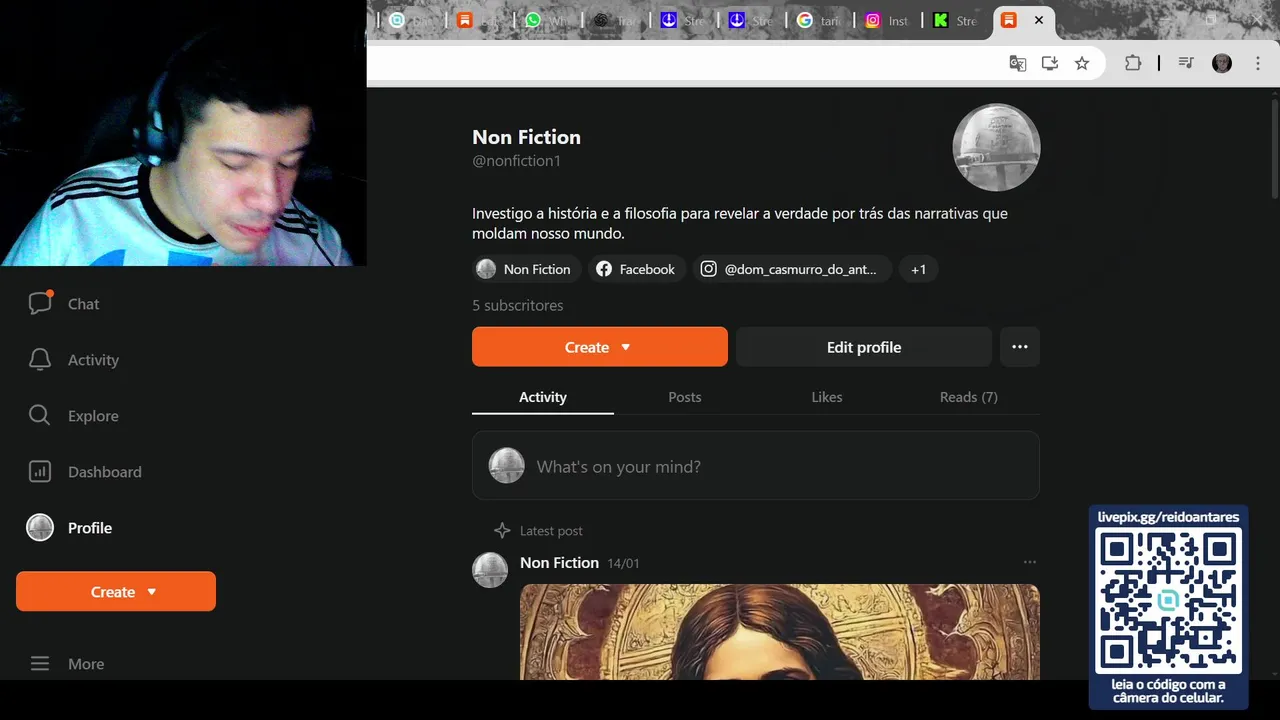Switch to the profile Activity tab

pyautogui.click(x=543, y=397)
